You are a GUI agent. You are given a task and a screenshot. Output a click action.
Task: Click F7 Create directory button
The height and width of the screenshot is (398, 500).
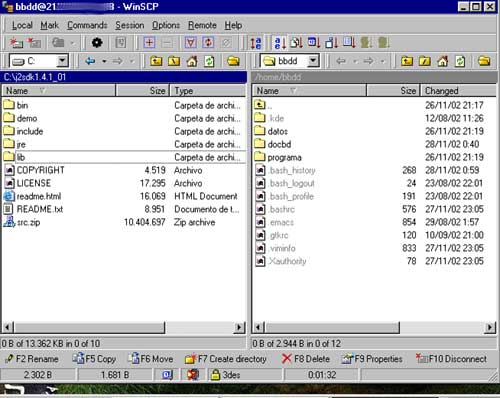tap(226, 359)
